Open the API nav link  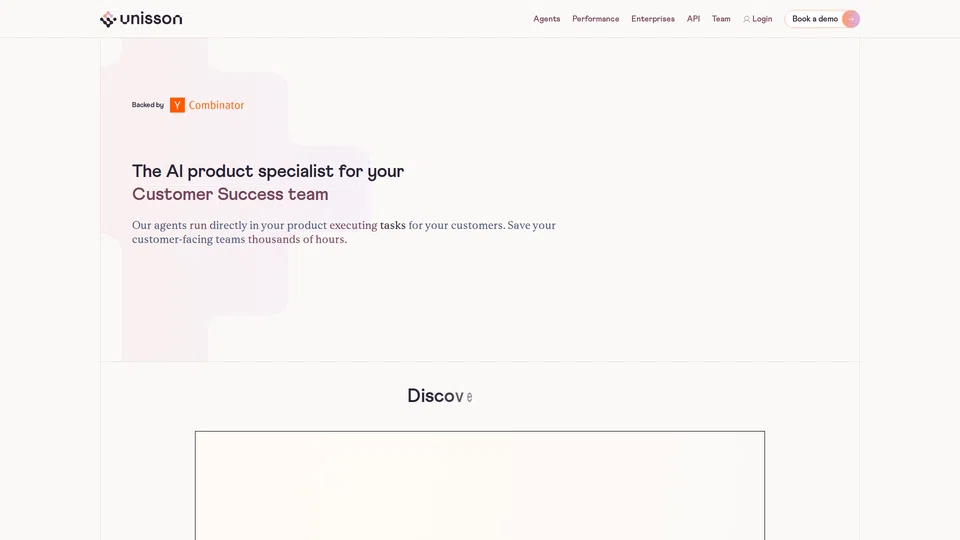693,19
